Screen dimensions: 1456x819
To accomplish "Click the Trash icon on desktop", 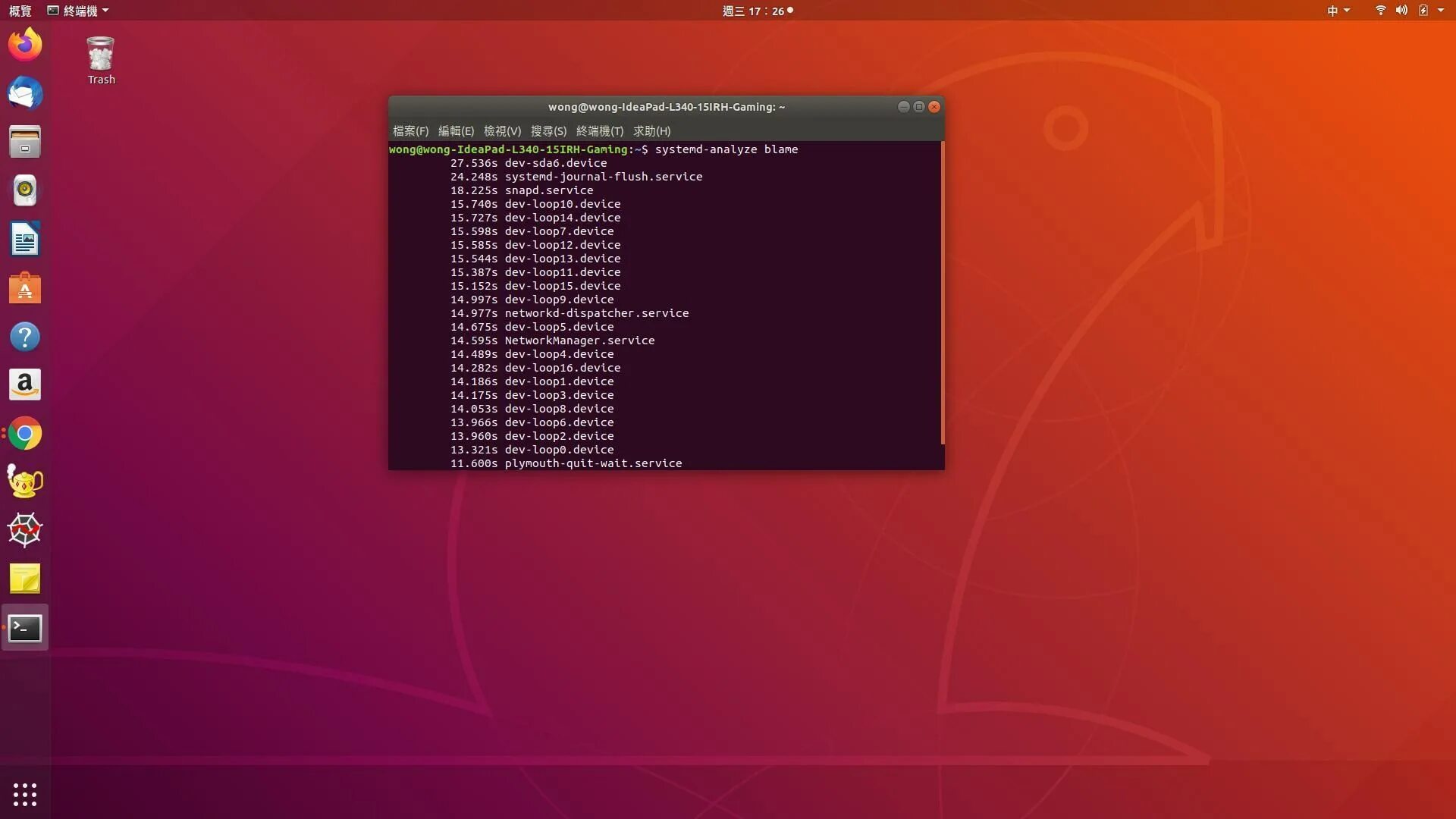I will click(100, 58).
